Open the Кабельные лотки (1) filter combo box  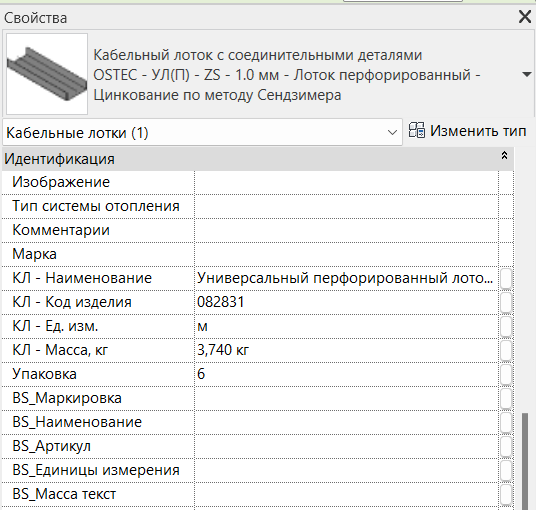click(x=202, y=132)
